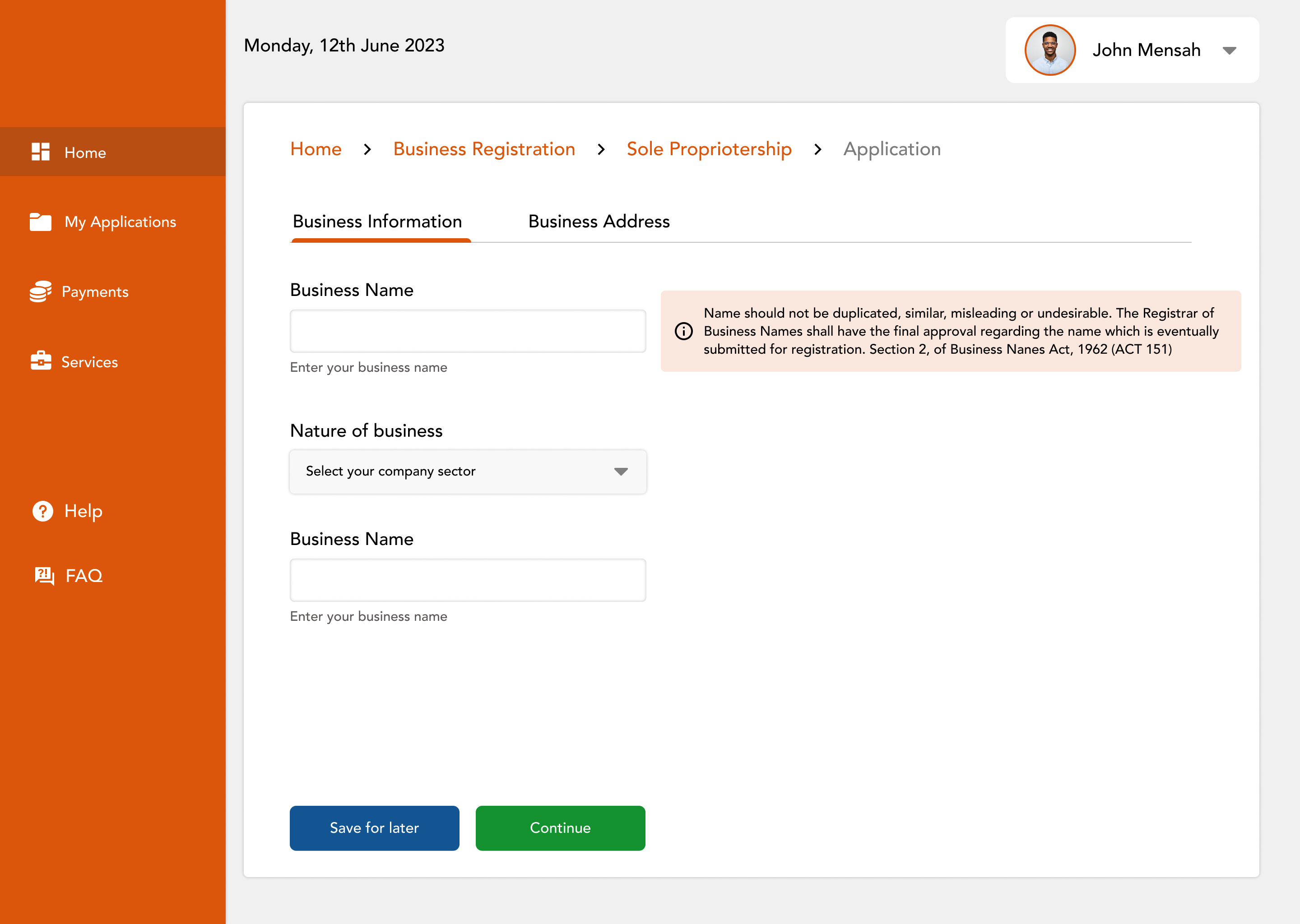Click the FAQ chat bubble icon
Image resolution: width=1300 pixels, height=924 pixels.
44,576
